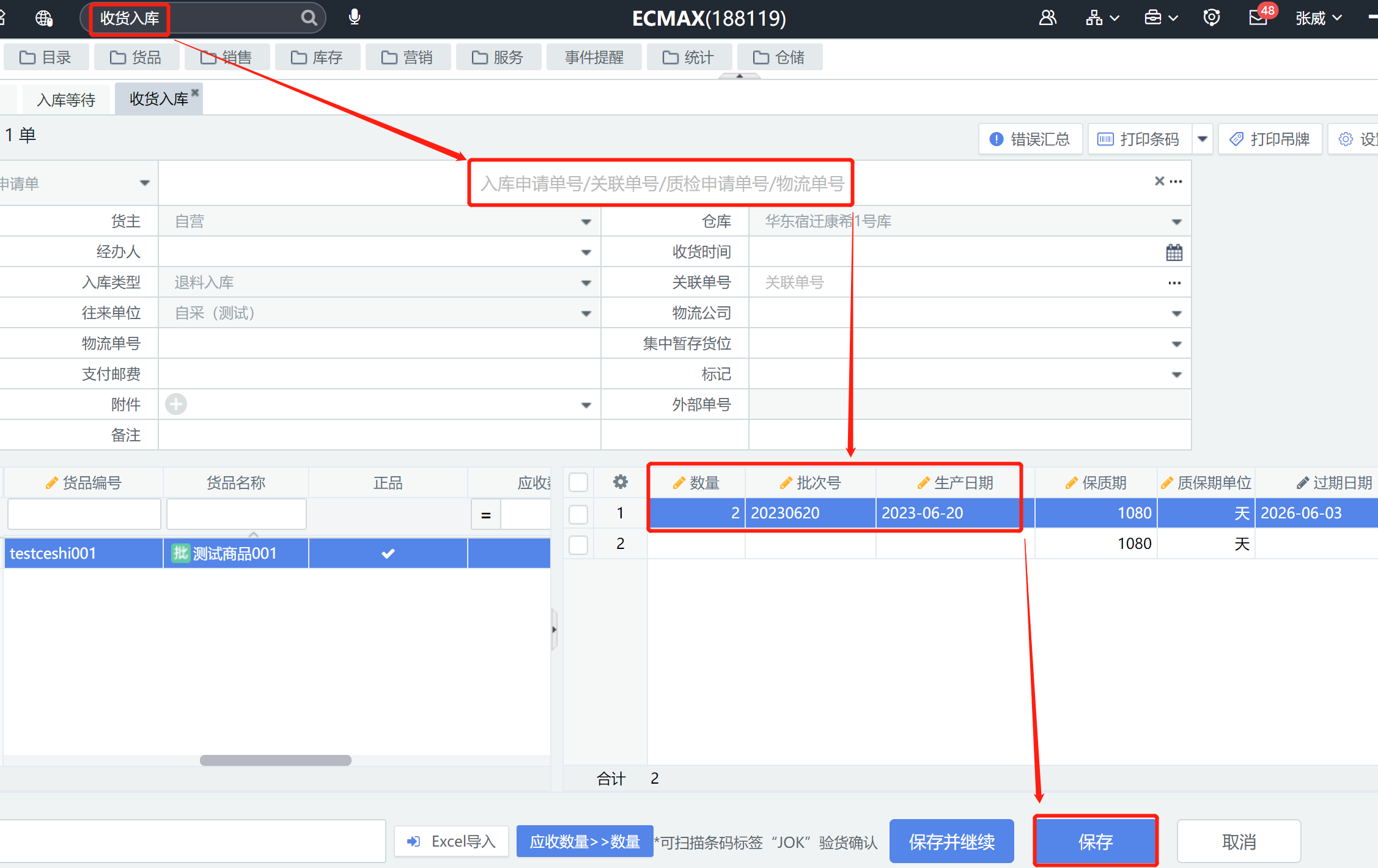Click the add attachment plus icon
1378x868 pixels.
[x=176, y=404]
